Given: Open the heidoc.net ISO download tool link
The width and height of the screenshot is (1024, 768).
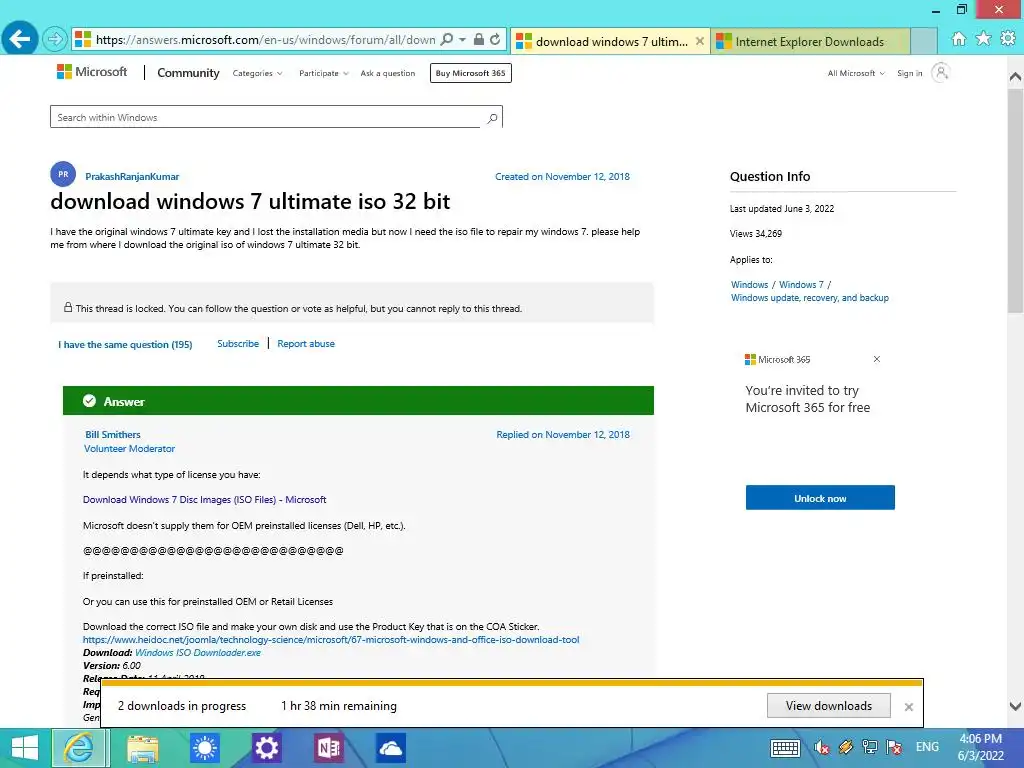Looking at the screenshot, I should 331,639.
